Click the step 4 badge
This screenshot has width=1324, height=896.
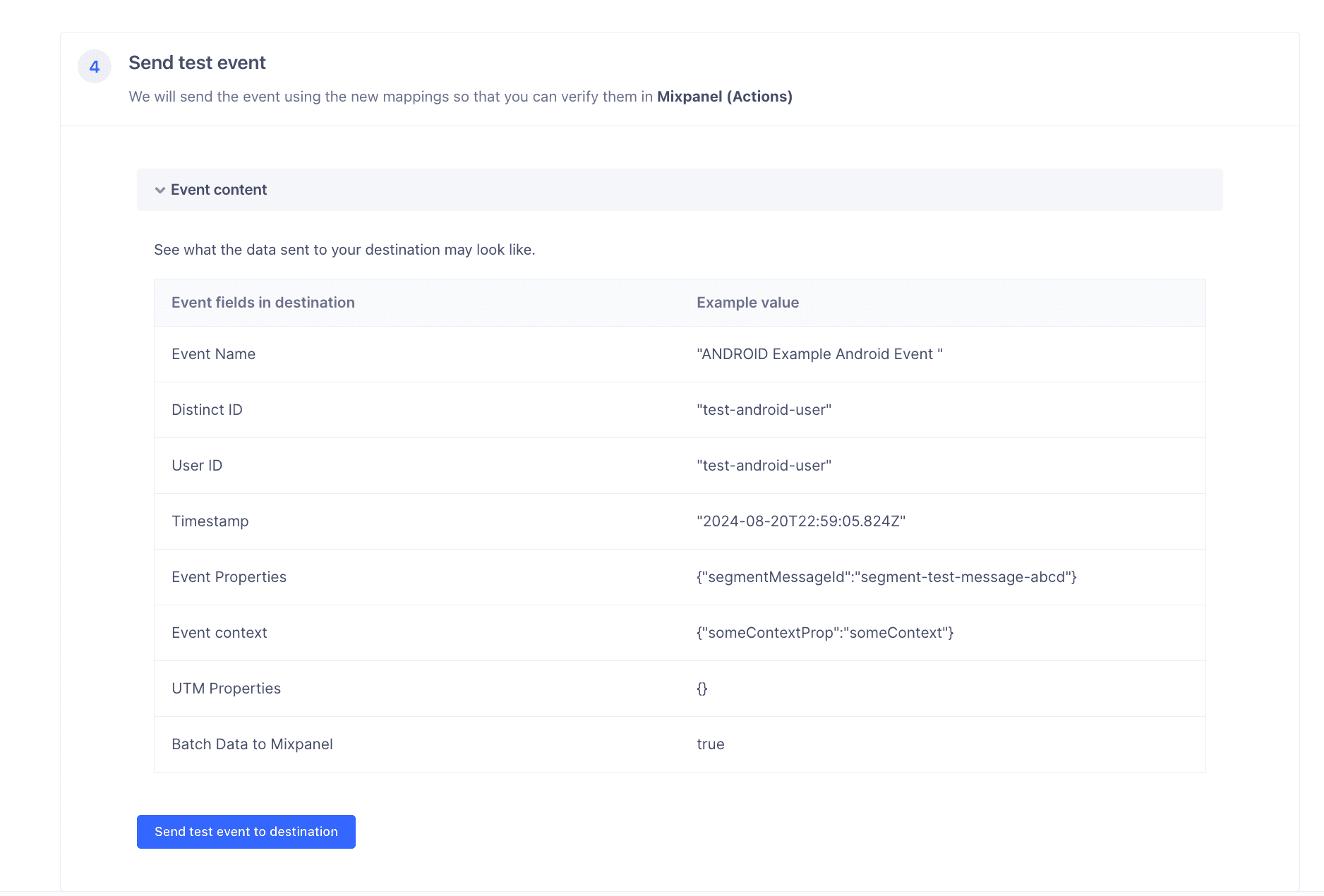(94, 66)
